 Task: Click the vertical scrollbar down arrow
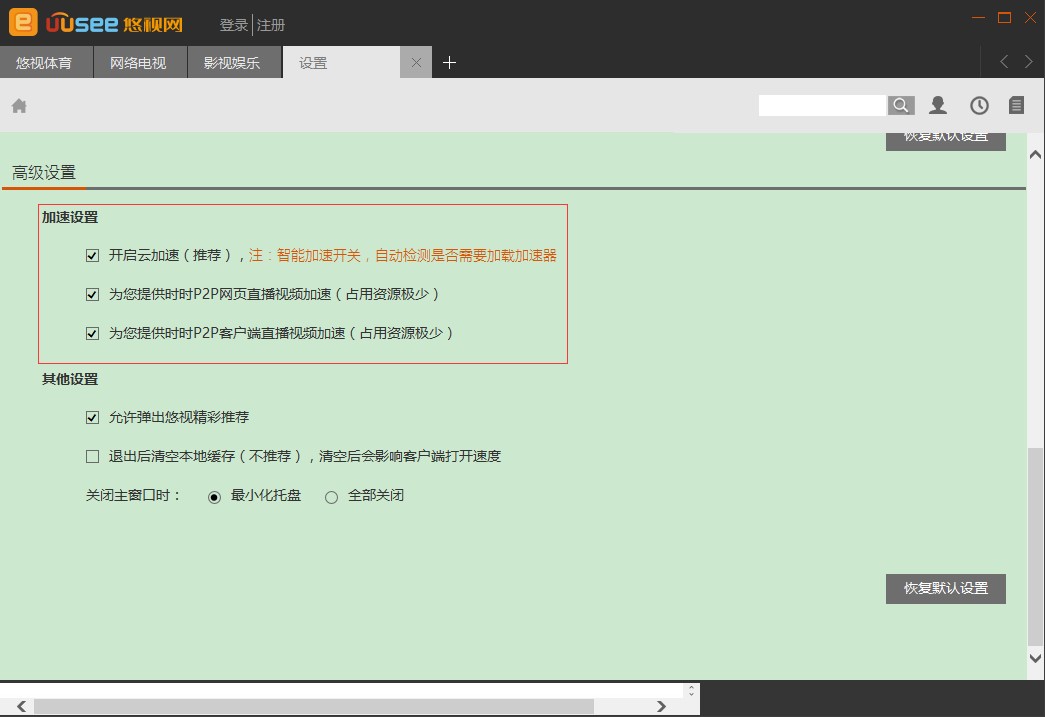(x=1035, y=657)
